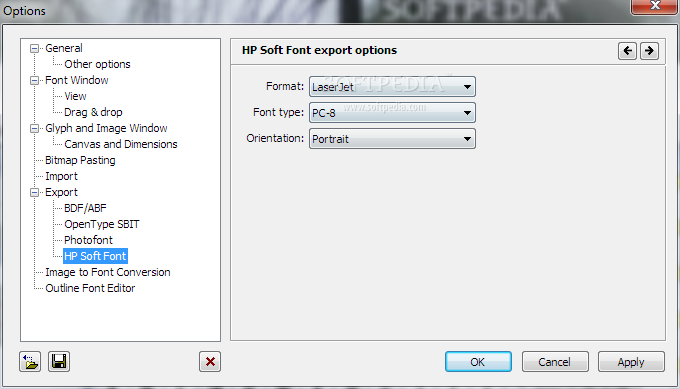Open Bitmap Pasting options
The width and height of the screenshot is (680, 389).
(x=80, y=160)
